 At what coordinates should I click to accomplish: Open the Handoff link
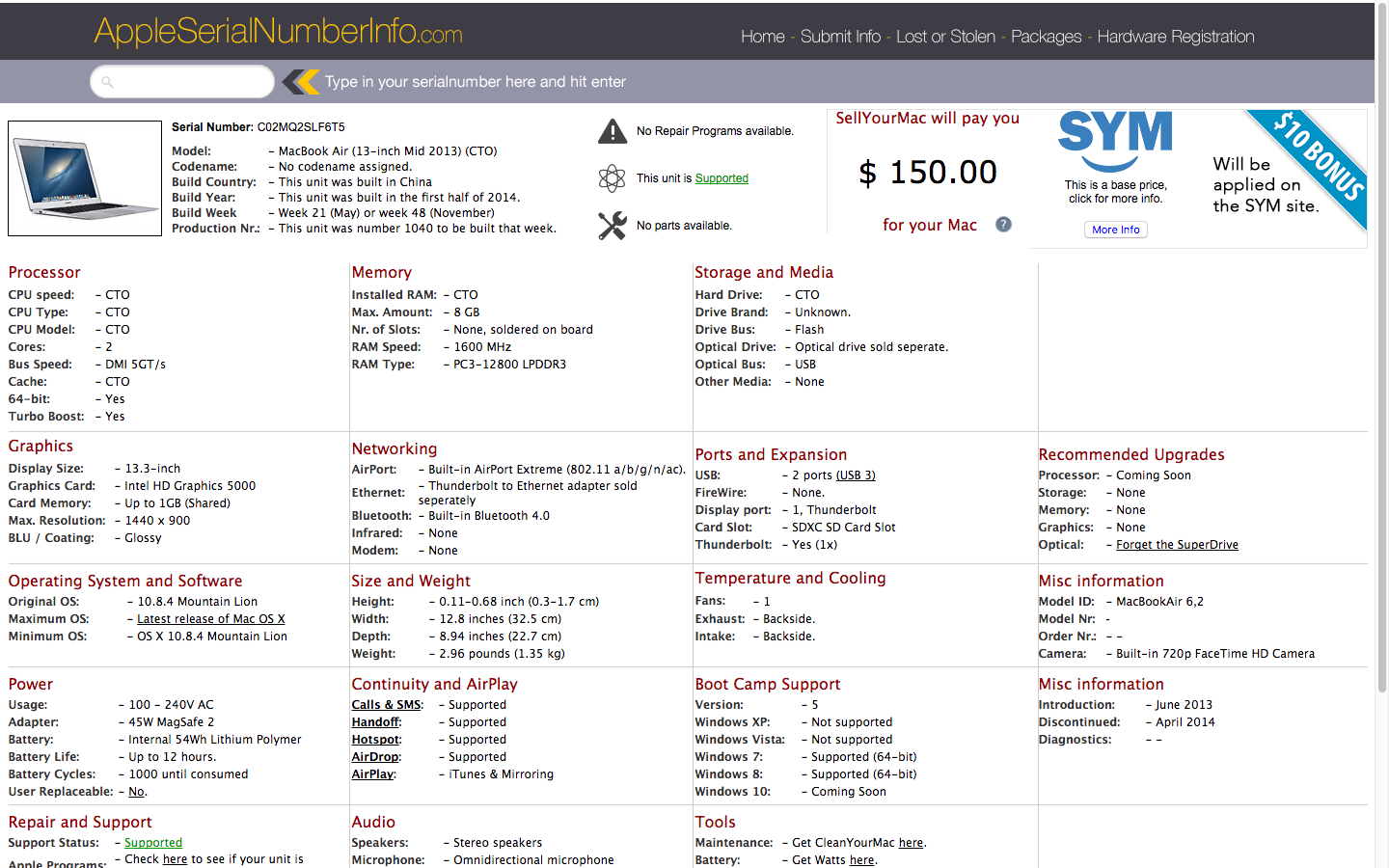point(375,722)
